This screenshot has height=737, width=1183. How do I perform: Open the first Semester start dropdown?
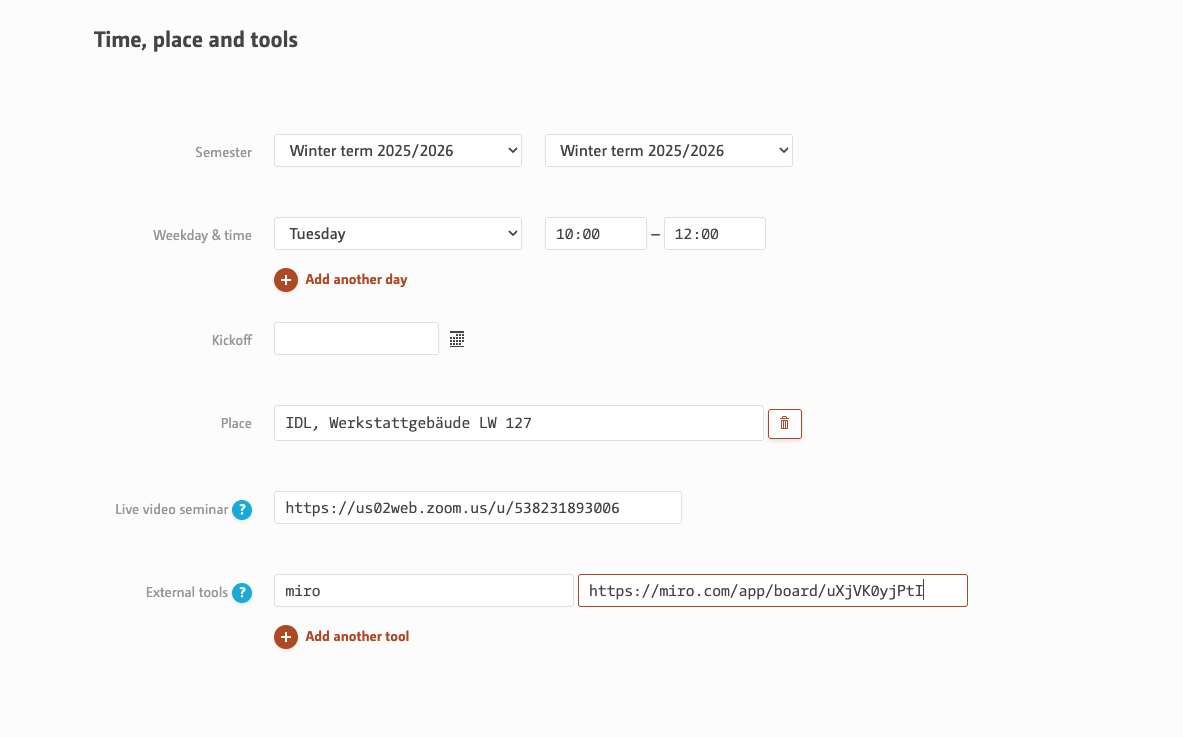pyautogui.click(x=398, y=151)
